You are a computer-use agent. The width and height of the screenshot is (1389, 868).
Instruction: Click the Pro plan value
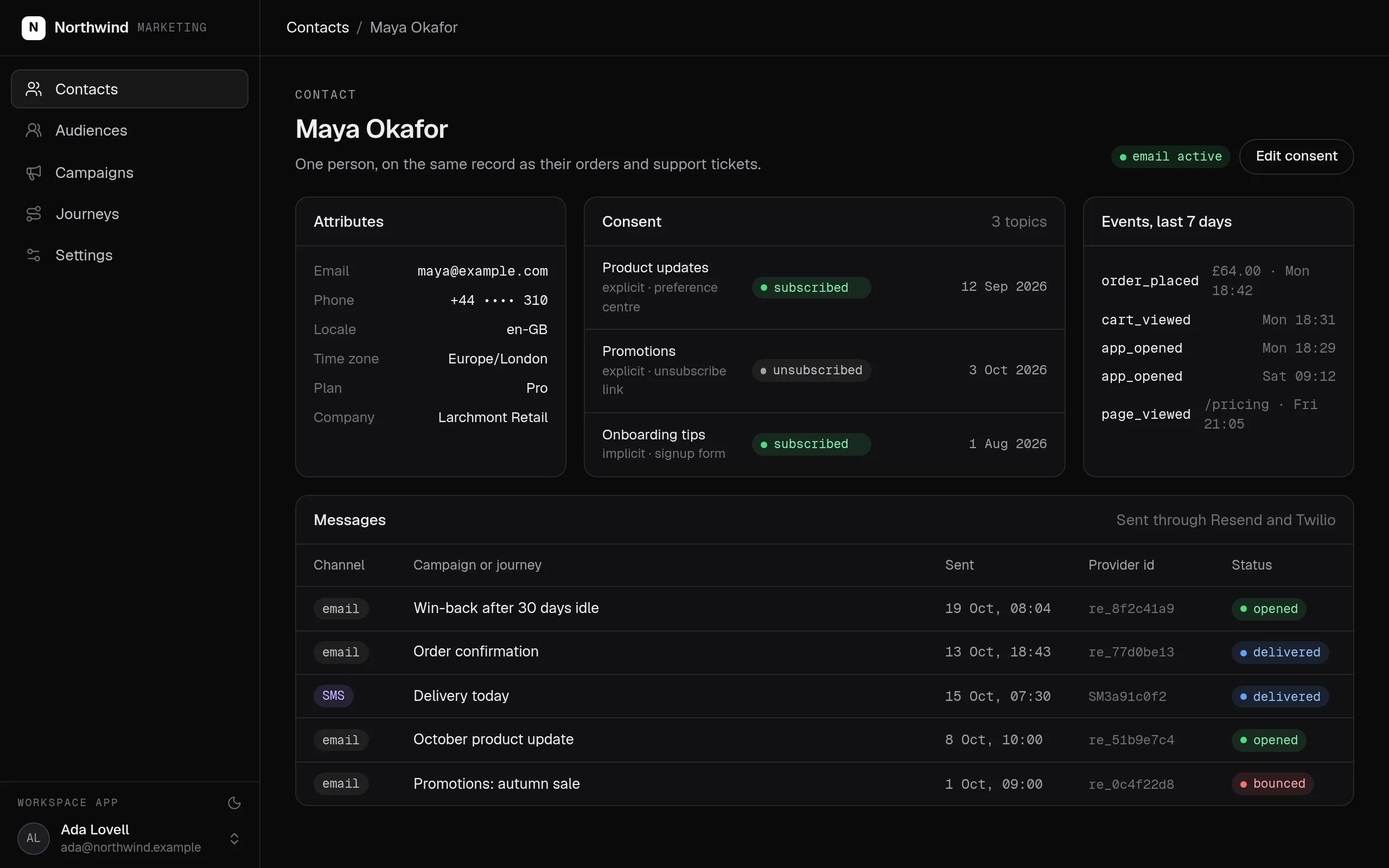[537, 388]
